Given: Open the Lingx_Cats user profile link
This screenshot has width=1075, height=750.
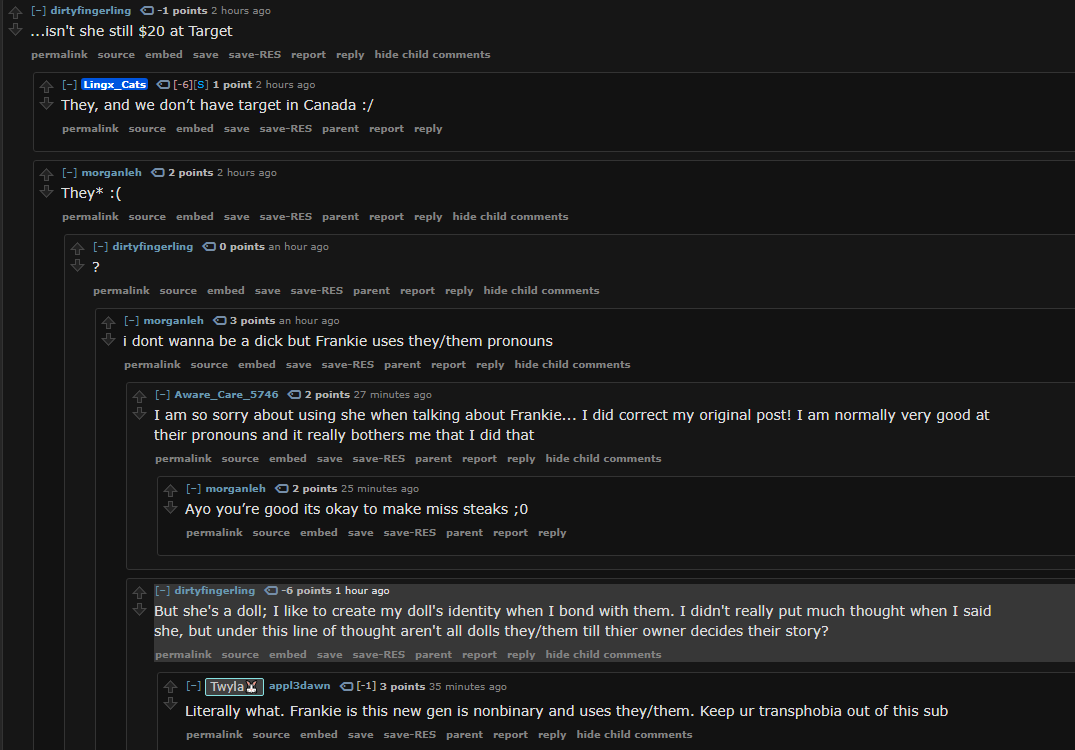Looking at the screenshot, I should 114,85.
